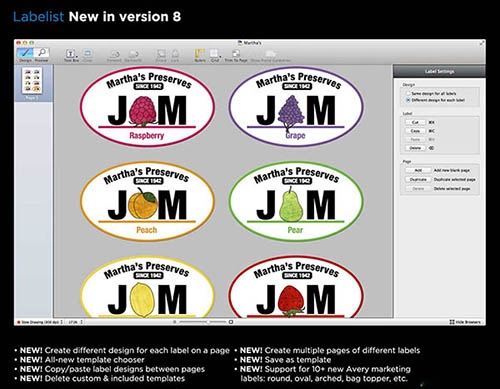500x389 pixels.
Task: Open the zoom percentage dropdown in status bar
Action: pos(76,322)
